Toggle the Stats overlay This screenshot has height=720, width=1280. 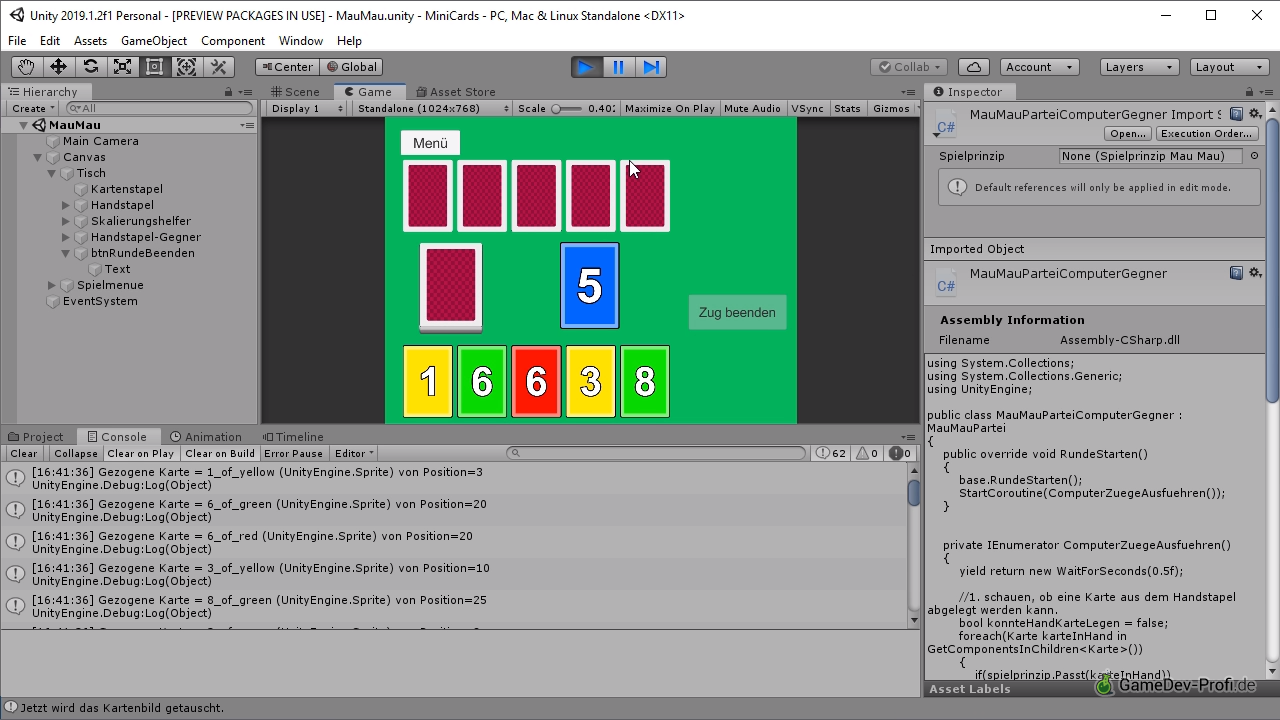coord(847,108)
